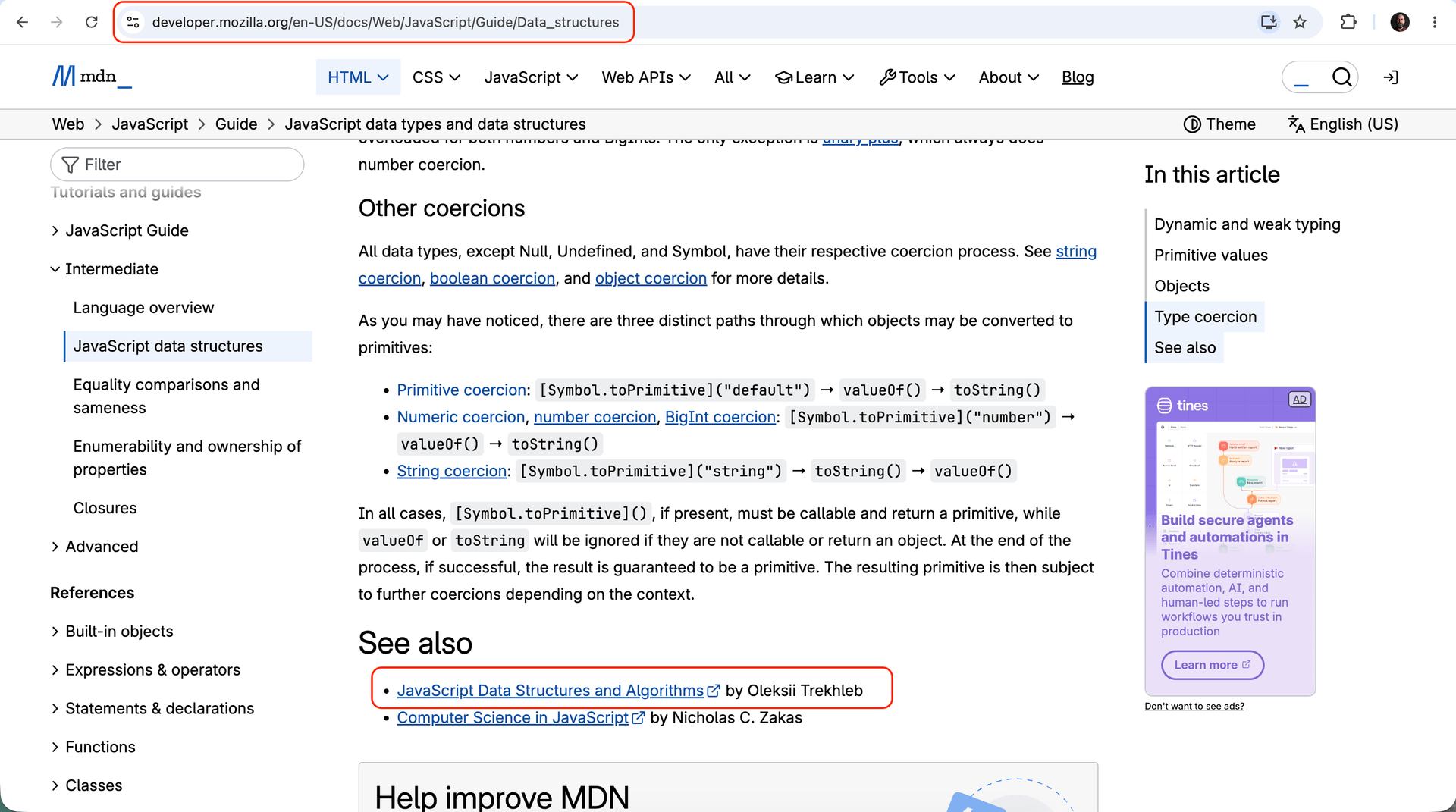The height and width of the screenshot is (812, 1456).
Task: Click the sidebar Filter input field
Action: [177, 165]
